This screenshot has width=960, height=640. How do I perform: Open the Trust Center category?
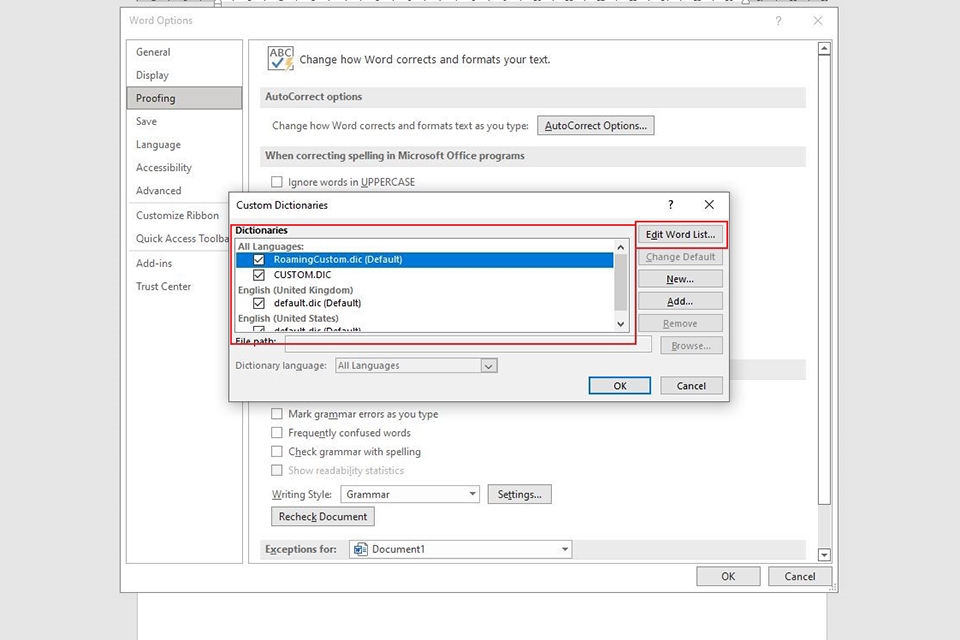coord(184,287)
